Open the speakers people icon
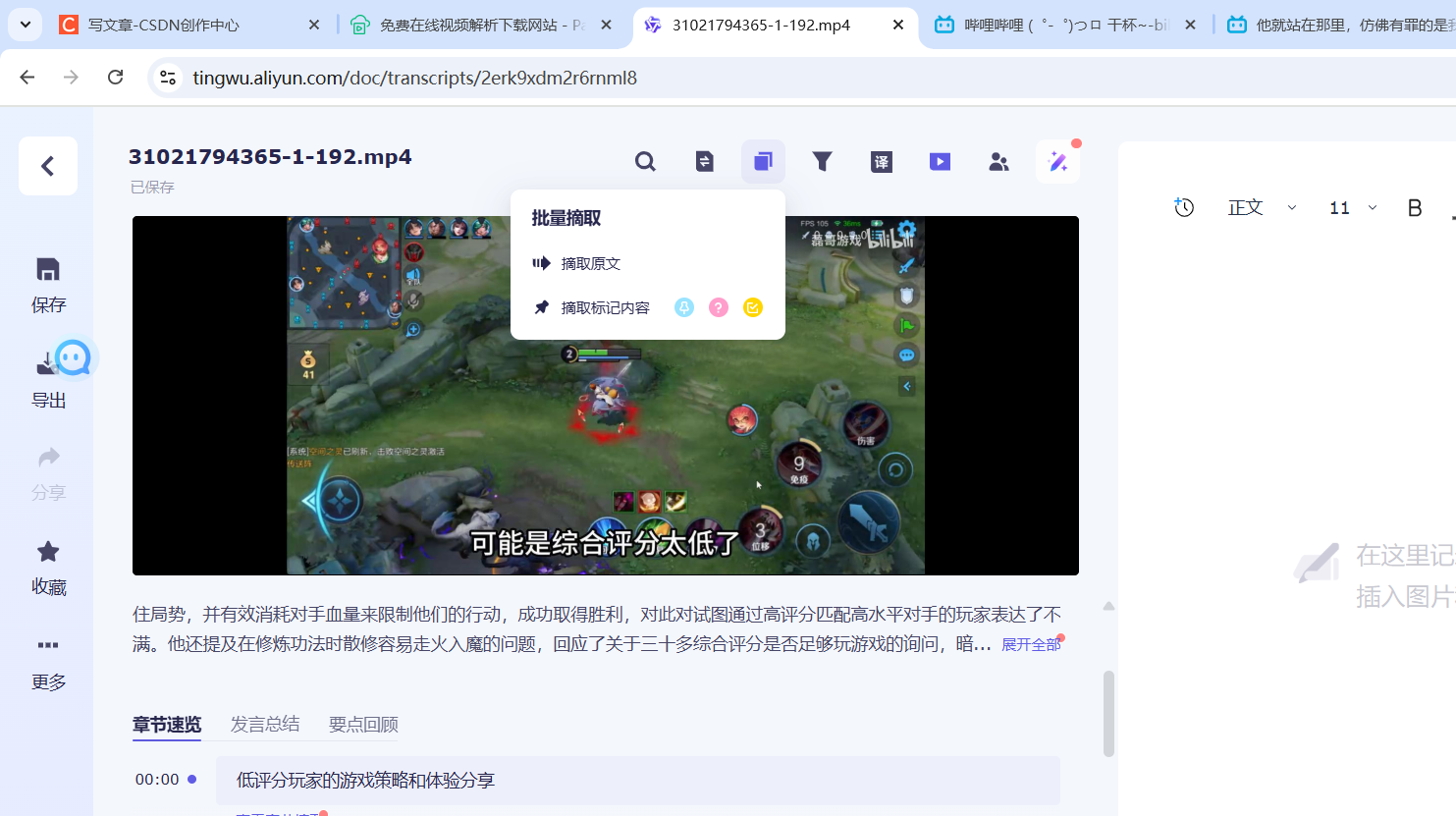Image resolution: width=1456 pixels, height=816 pixels. (998, 162)
